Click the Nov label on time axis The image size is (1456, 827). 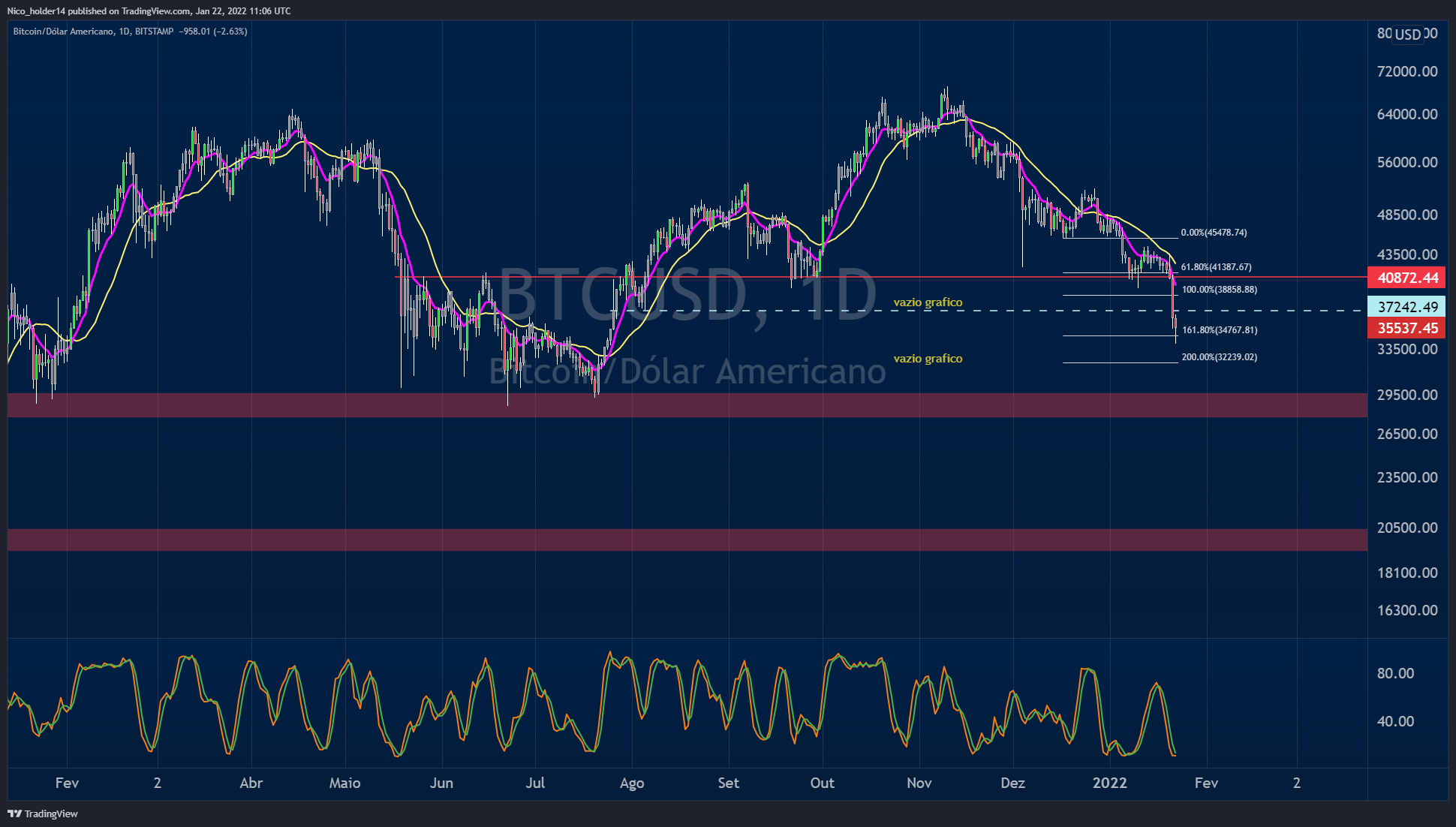point(919,783)
